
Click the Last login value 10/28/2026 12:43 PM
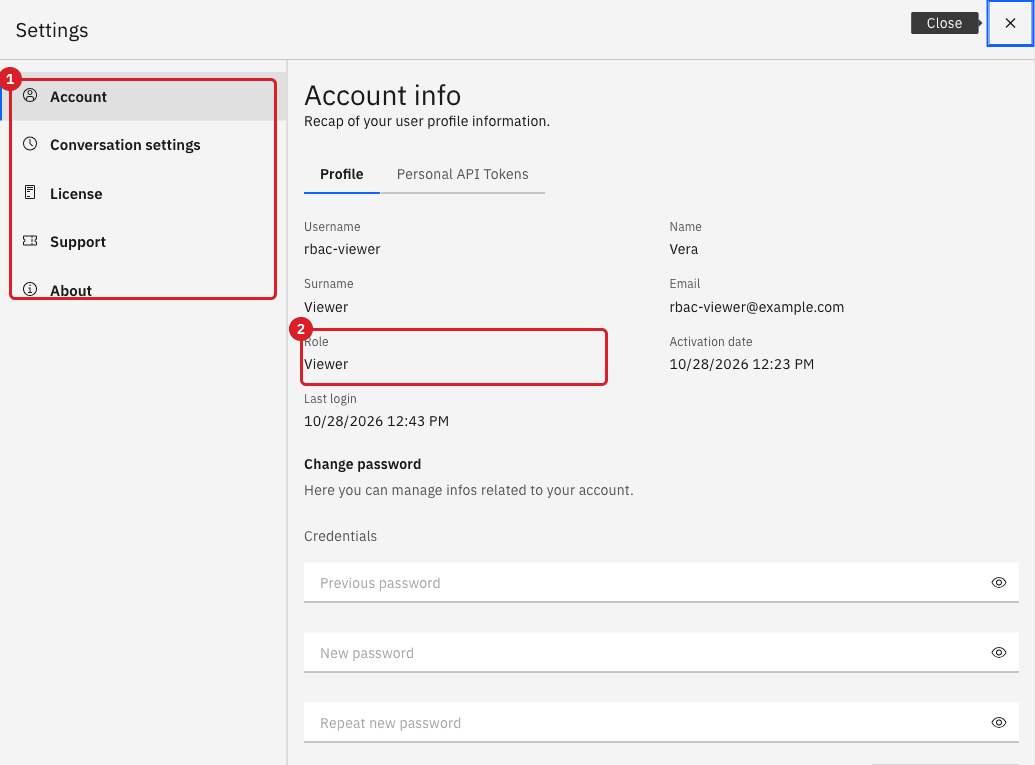click(x=376, y=421)
